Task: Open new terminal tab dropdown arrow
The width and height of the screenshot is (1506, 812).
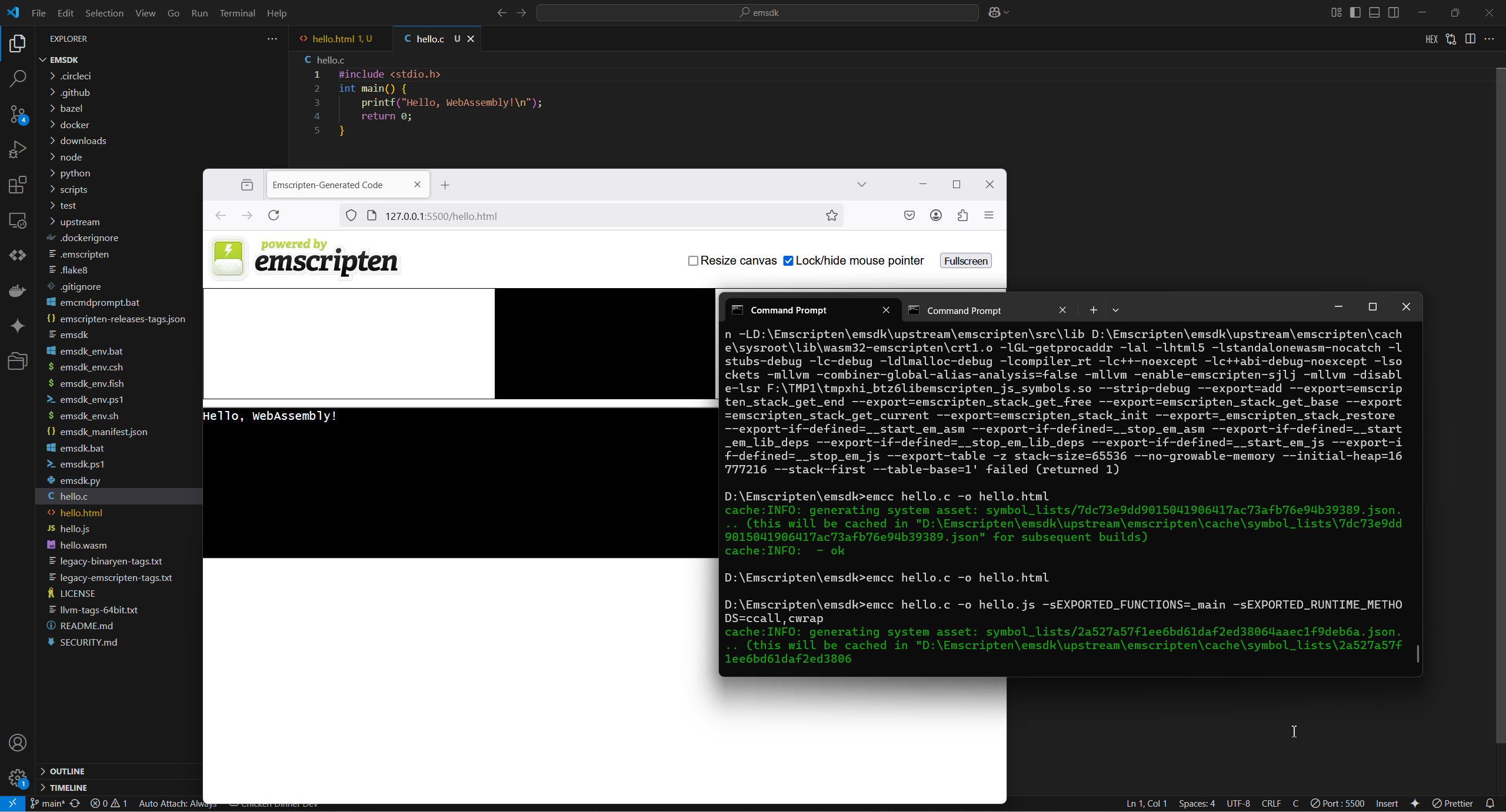Action: (1115, 310)
